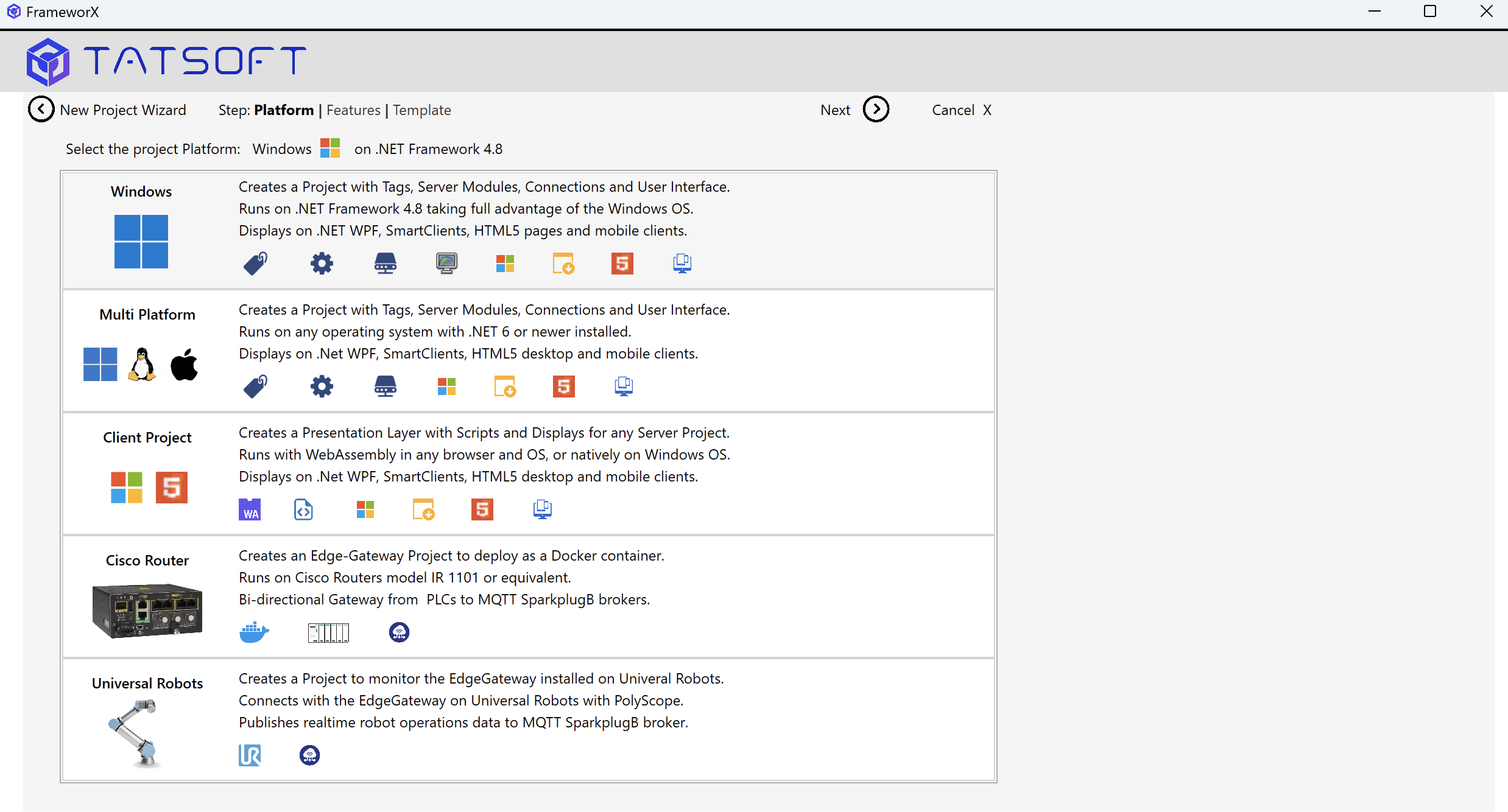The height and width of the screenshot is (812, 1508).
Task: Click the Cisco router device image
Action: tap(147, 611)
